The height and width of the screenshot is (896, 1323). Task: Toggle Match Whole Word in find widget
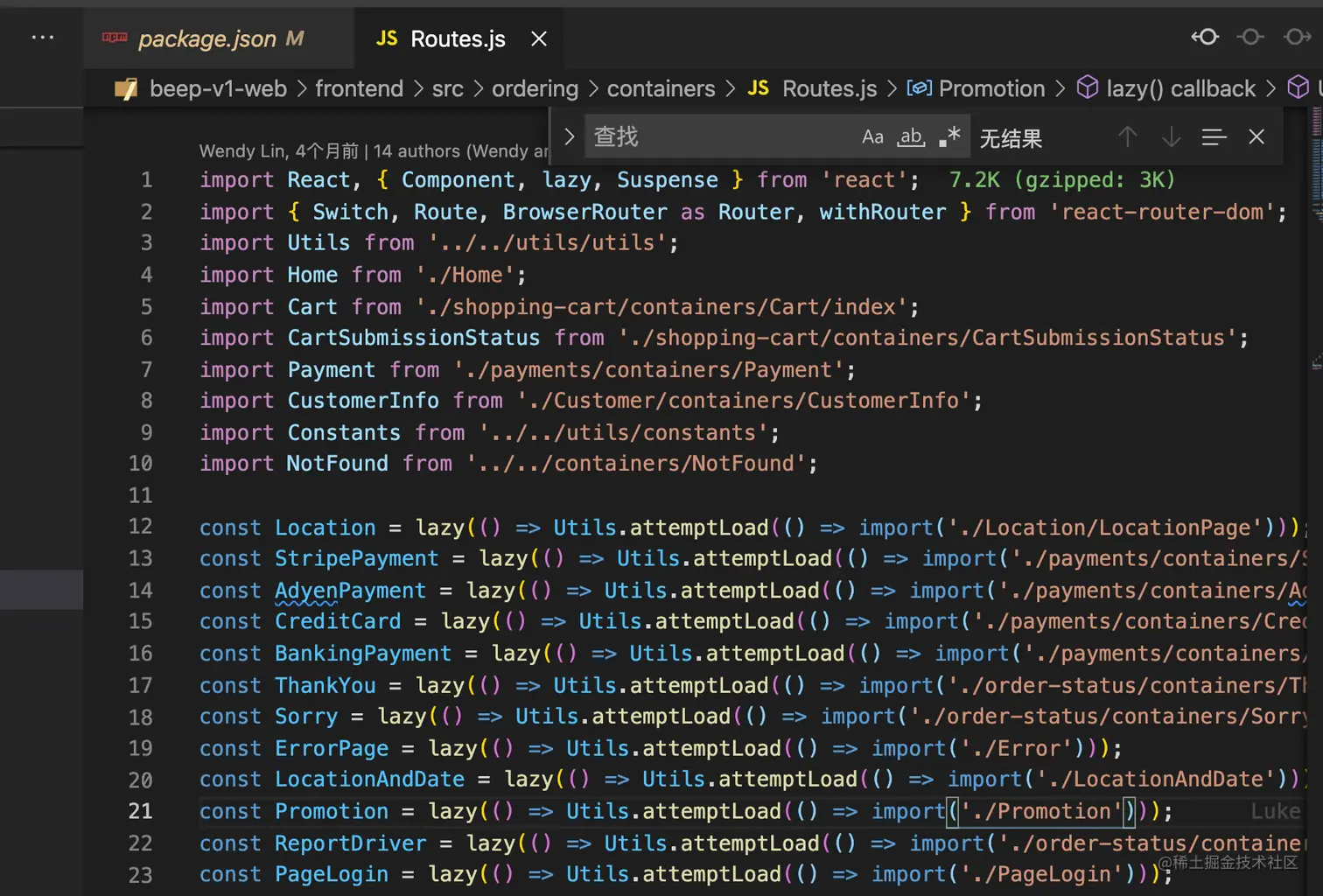(x=911, y=136)
